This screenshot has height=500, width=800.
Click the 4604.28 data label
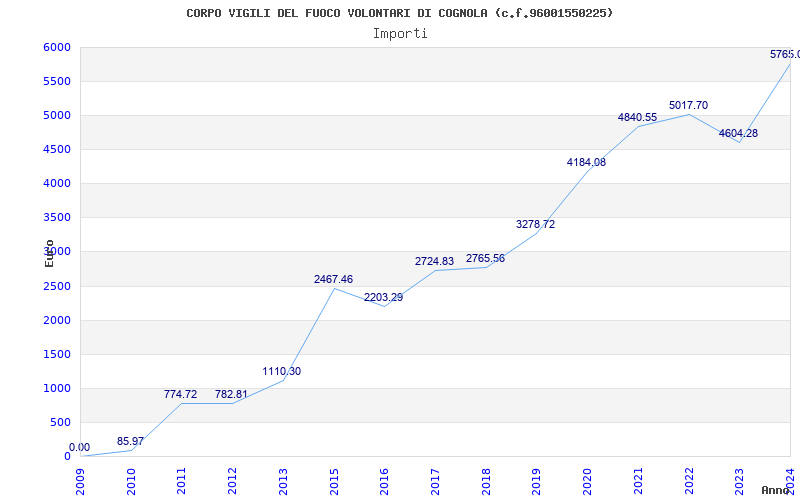pyautogui.click(x=738, y=133)
